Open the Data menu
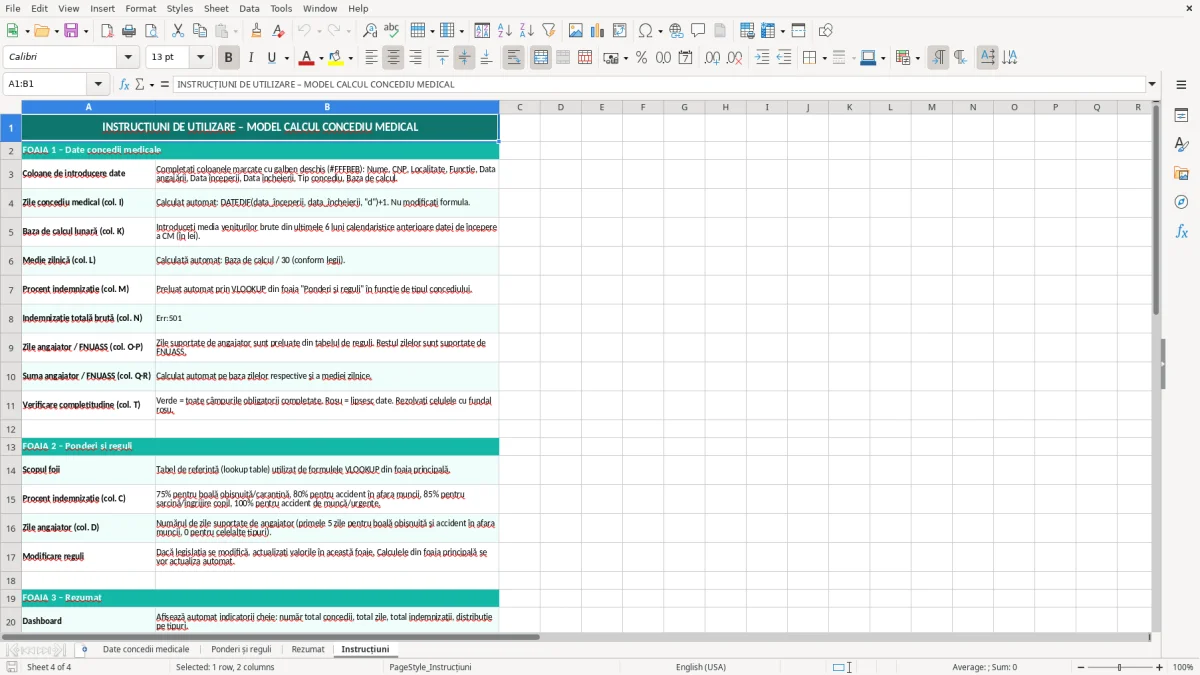The image size is (1200, 675). point(249,8)
